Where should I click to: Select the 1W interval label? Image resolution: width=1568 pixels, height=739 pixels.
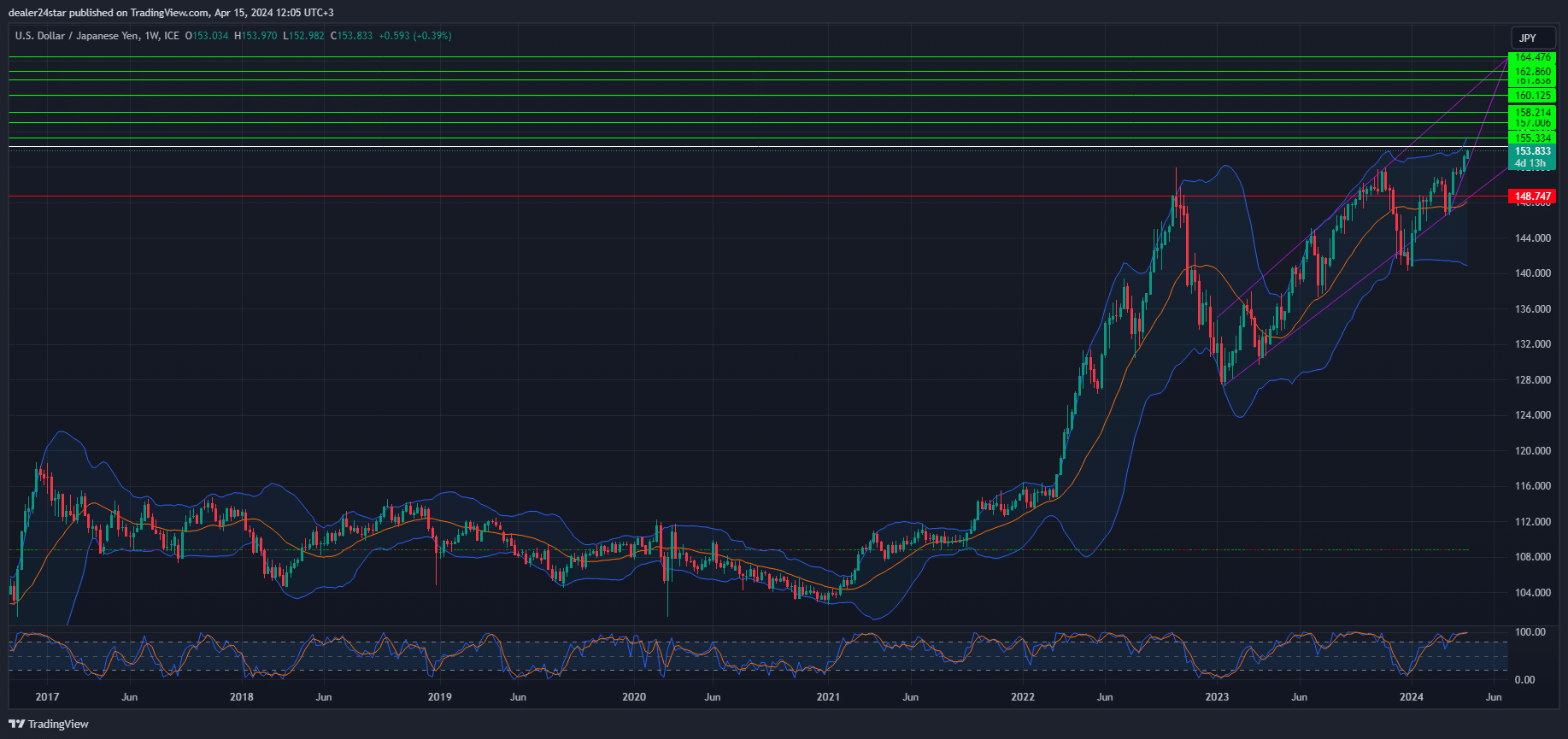[x=151, y=36]
